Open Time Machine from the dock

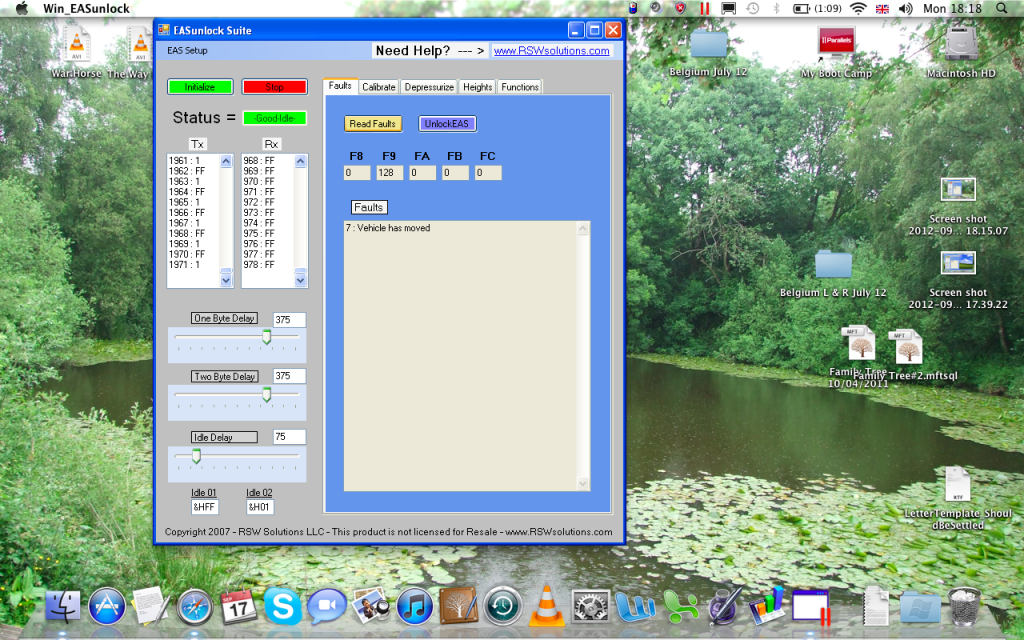(502, 606)
